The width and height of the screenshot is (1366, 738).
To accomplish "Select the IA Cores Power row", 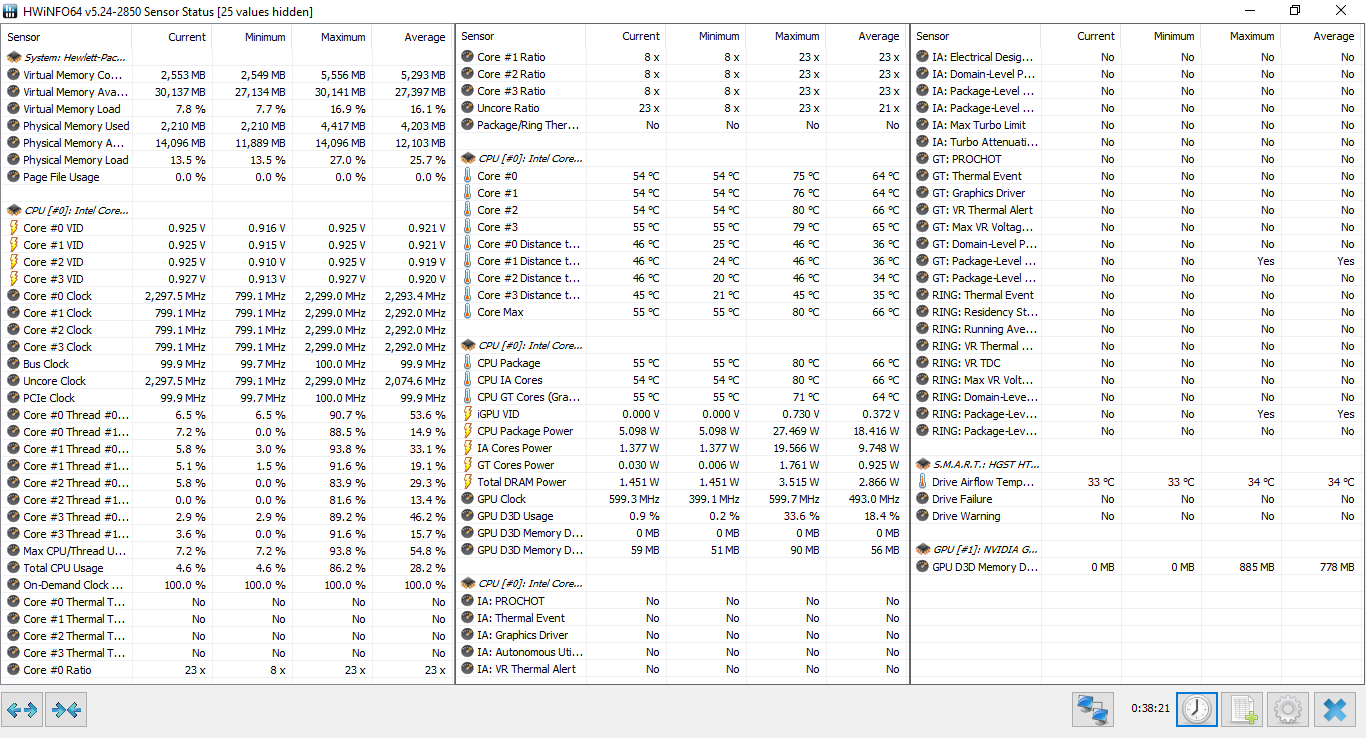I will 682,448.
